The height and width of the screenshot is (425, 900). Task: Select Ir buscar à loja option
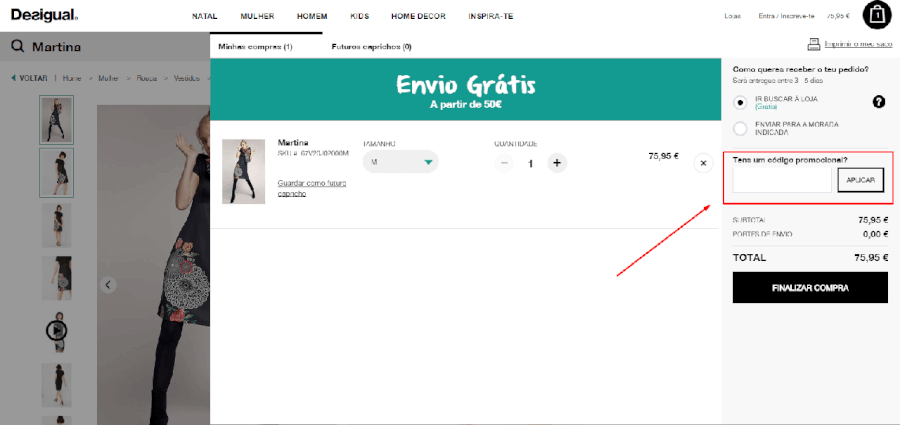(x=740, y=102)
